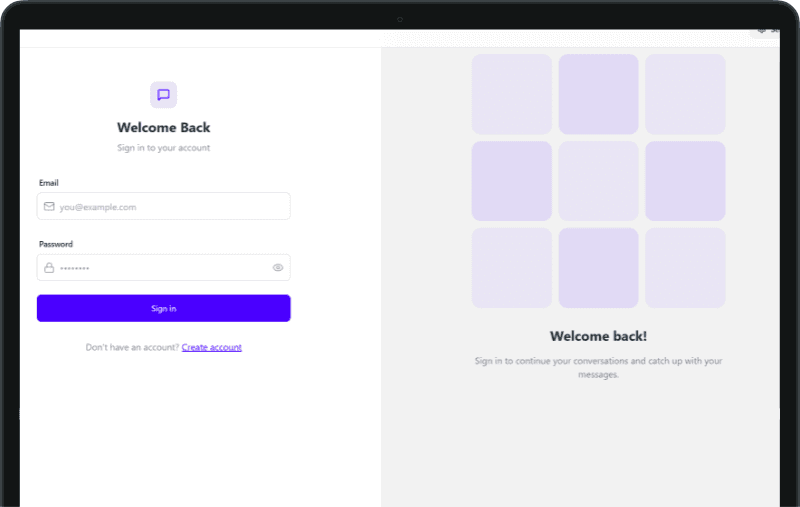Click the chat bubble logo icon

point(163,95)
